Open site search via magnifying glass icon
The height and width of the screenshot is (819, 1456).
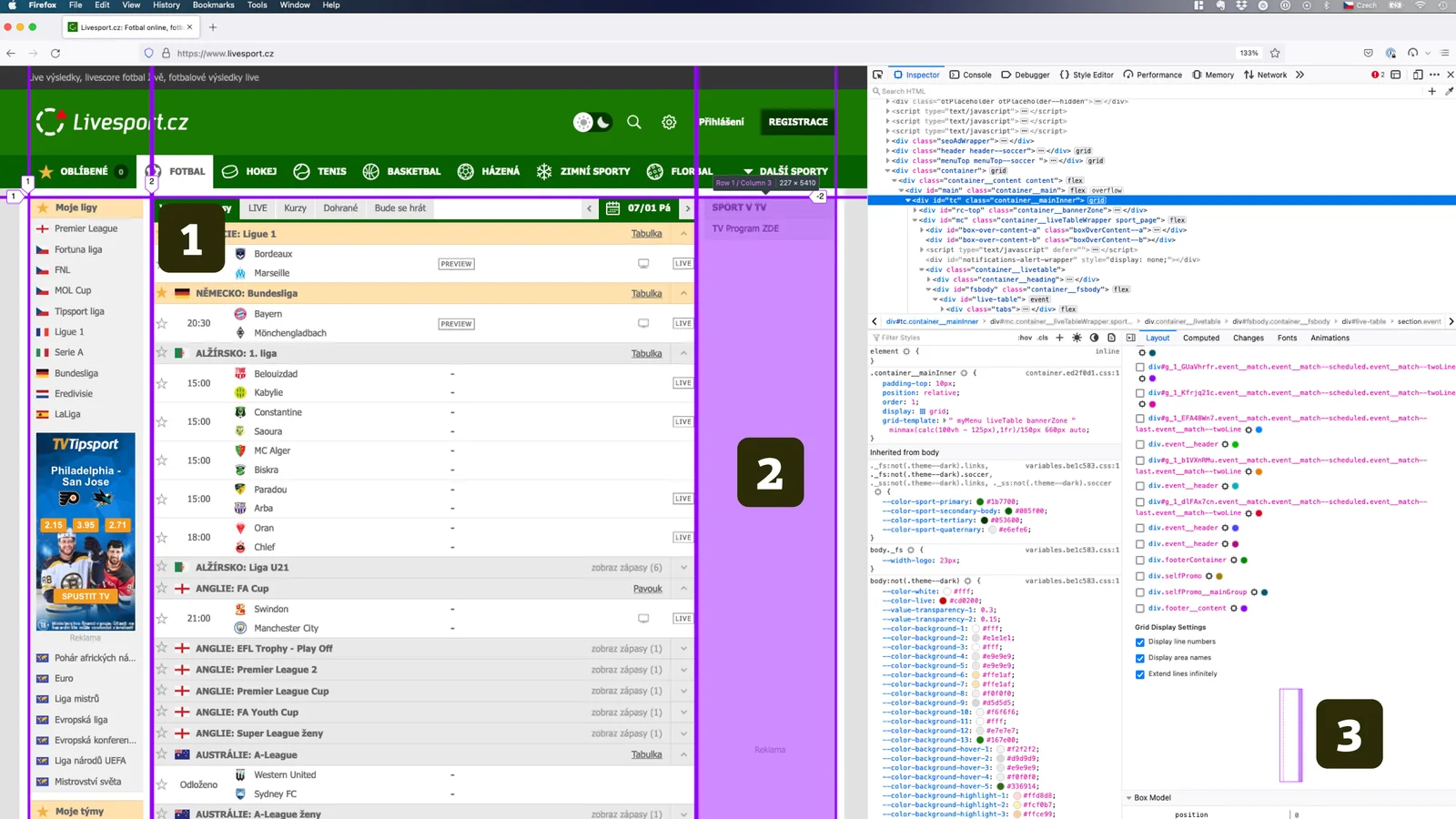pos(634,122)
